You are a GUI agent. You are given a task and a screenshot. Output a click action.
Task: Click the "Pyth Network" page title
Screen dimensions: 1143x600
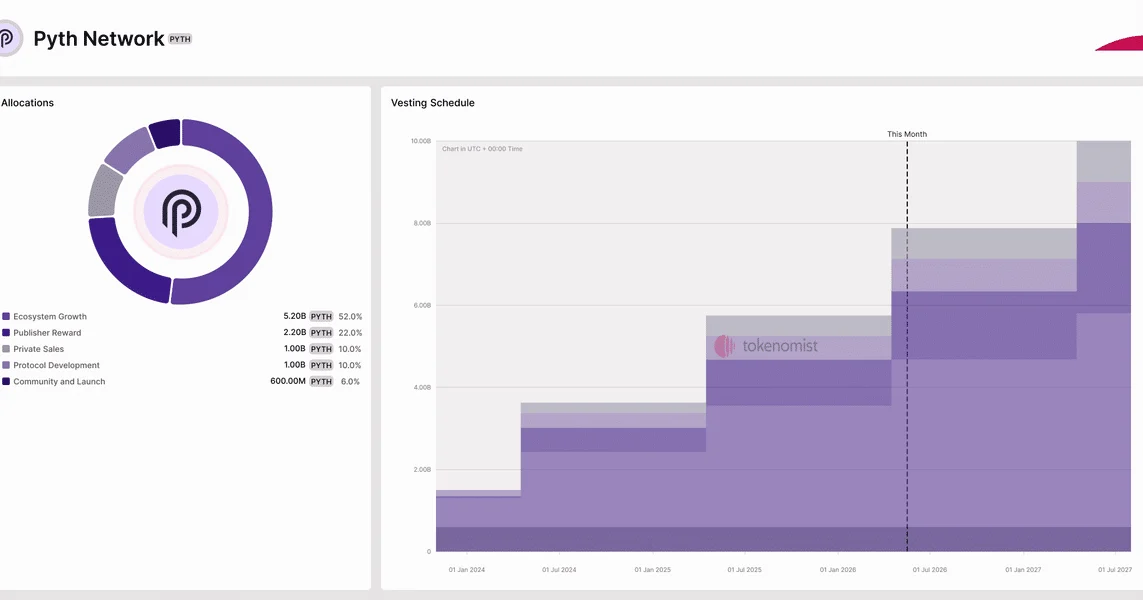click(x=98, y=39)
